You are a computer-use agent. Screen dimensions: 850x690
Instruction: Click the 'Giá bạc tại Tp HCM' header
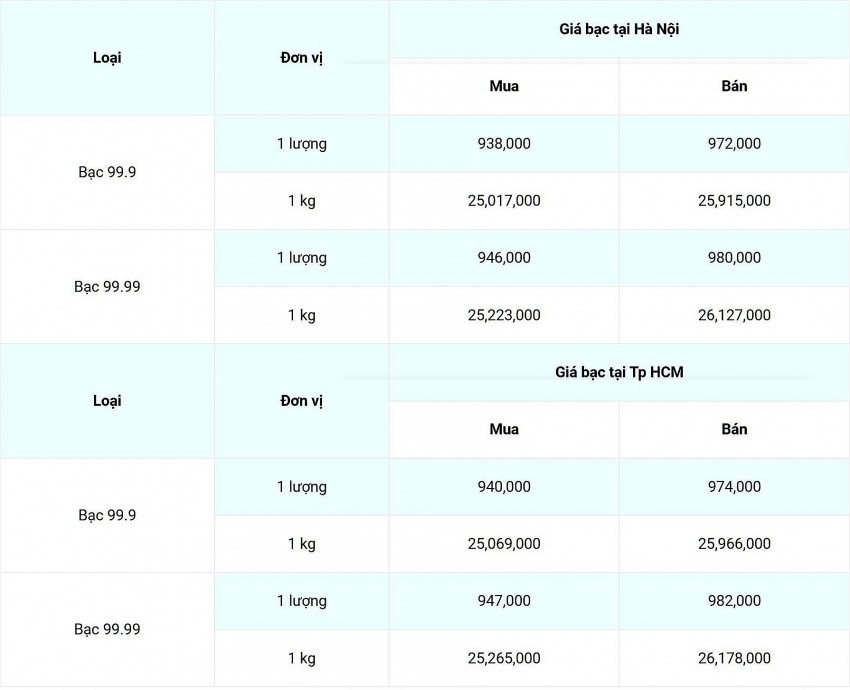[x=619, y=372]
